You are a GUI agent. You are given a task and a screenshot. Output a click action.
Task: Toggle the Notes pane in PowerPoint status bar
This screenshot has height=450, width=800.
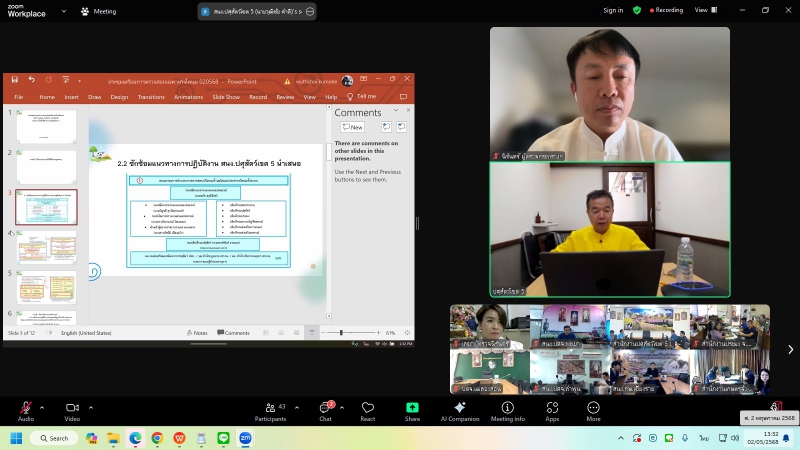196,333
